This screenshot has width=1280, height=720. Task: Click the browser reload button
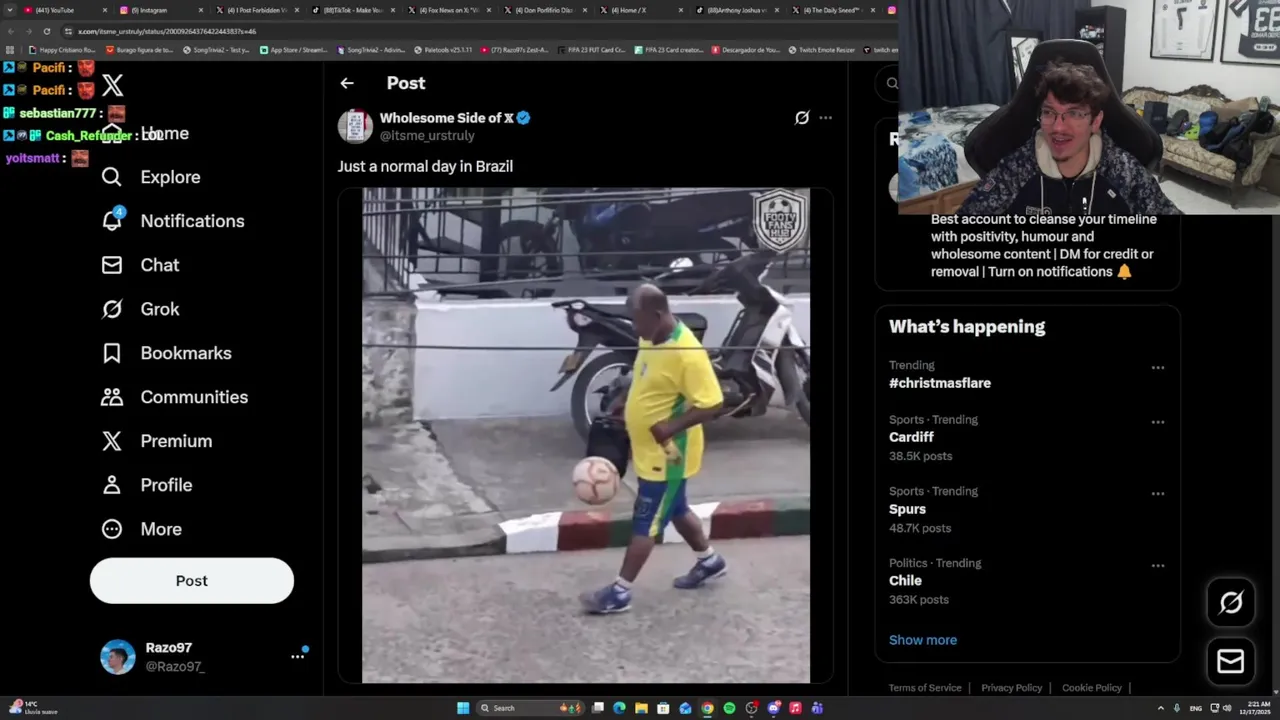[46, 31]
